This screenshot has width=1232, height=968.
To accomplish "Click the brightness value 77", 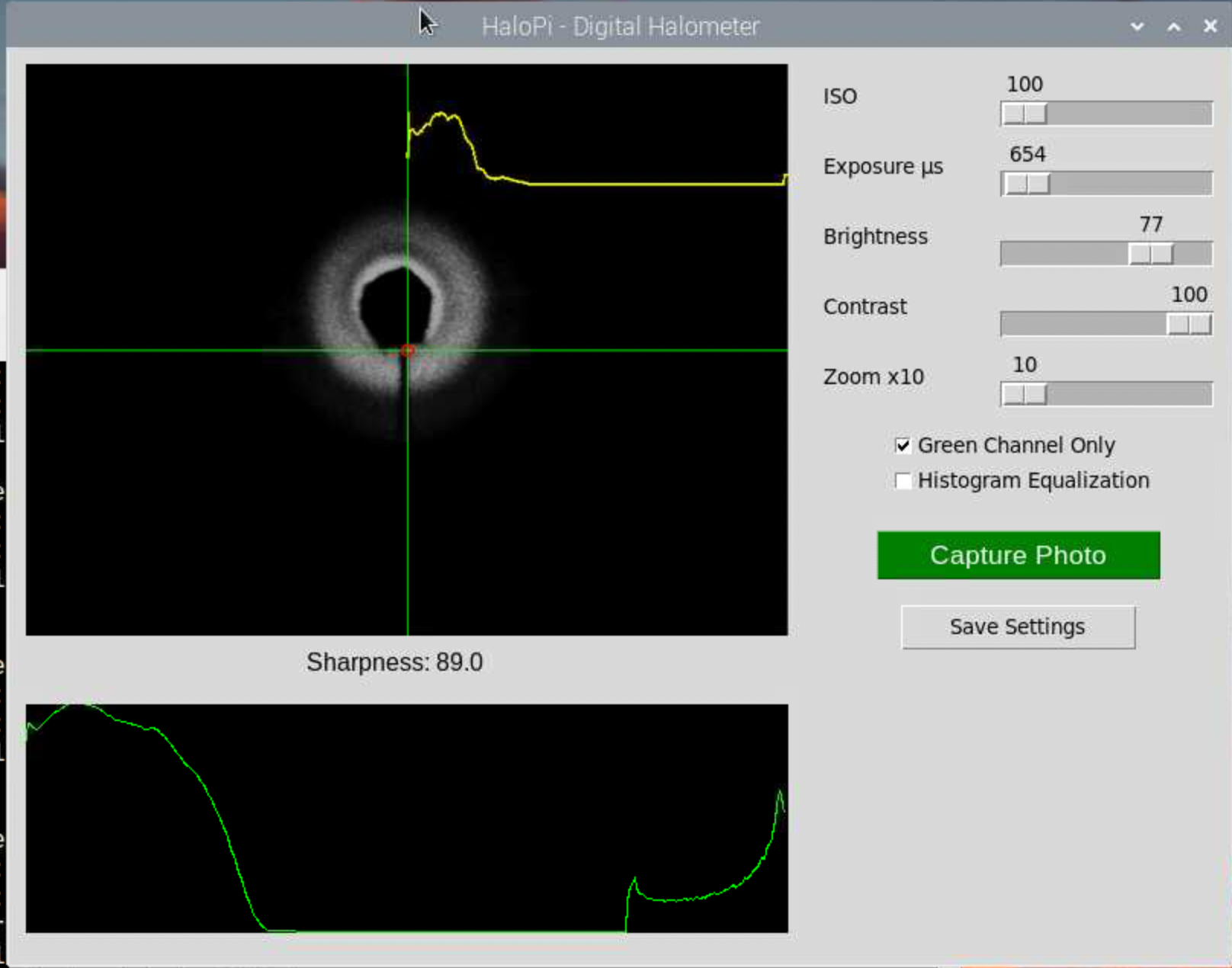I will click(1151, 224).
